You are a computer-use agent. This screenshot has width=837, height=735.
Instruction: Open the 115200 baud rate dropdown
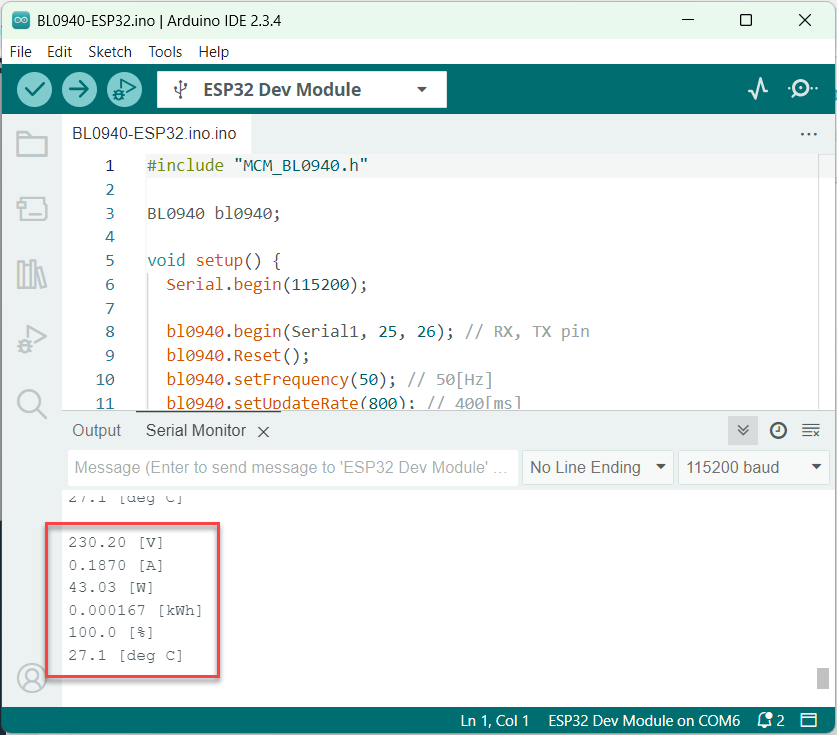click(x=753, y=468)
